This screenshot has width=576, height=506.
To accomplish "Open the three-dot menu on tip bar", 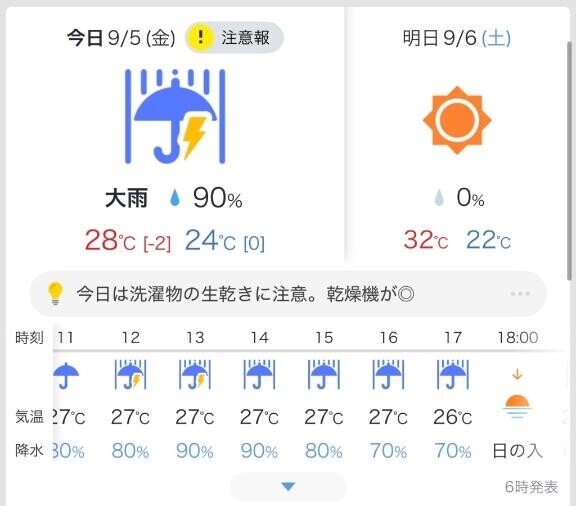I will [520, 294].
